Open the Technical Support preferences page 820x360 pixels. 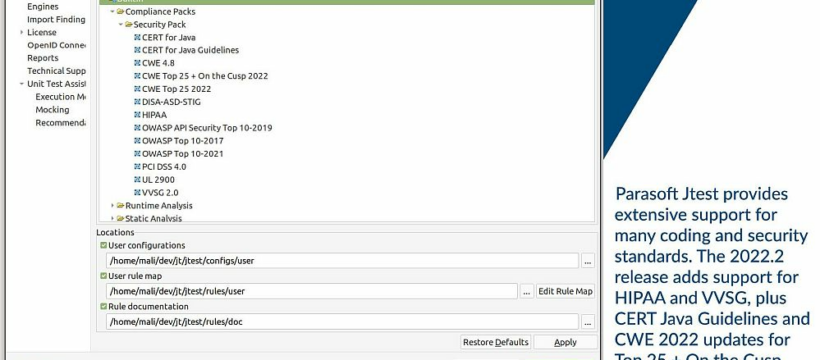point(56,71)
